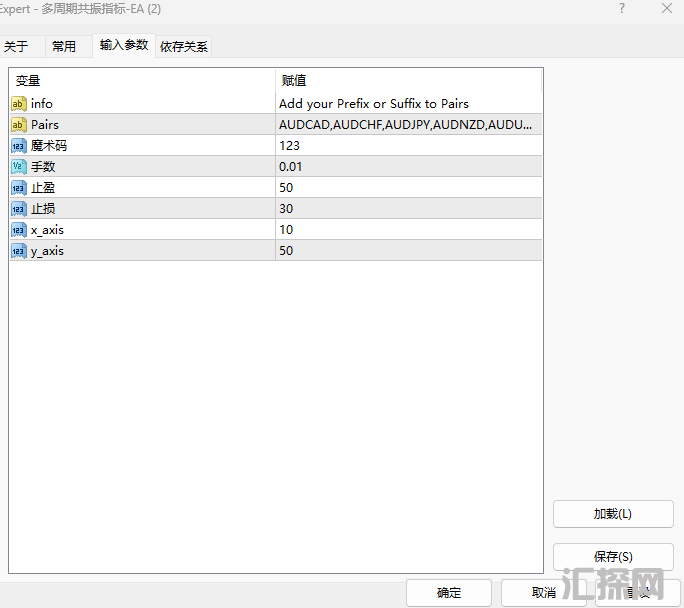Select the 输入参数 tab
Screen dimensions: 684x608
[124, 45]
